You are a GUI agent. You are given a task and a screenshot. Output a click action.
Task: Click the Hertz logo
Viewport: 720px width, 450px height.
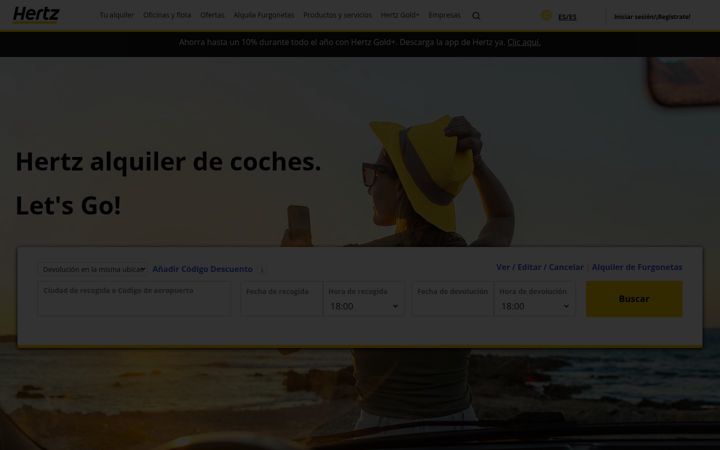(x=36, y=15)
